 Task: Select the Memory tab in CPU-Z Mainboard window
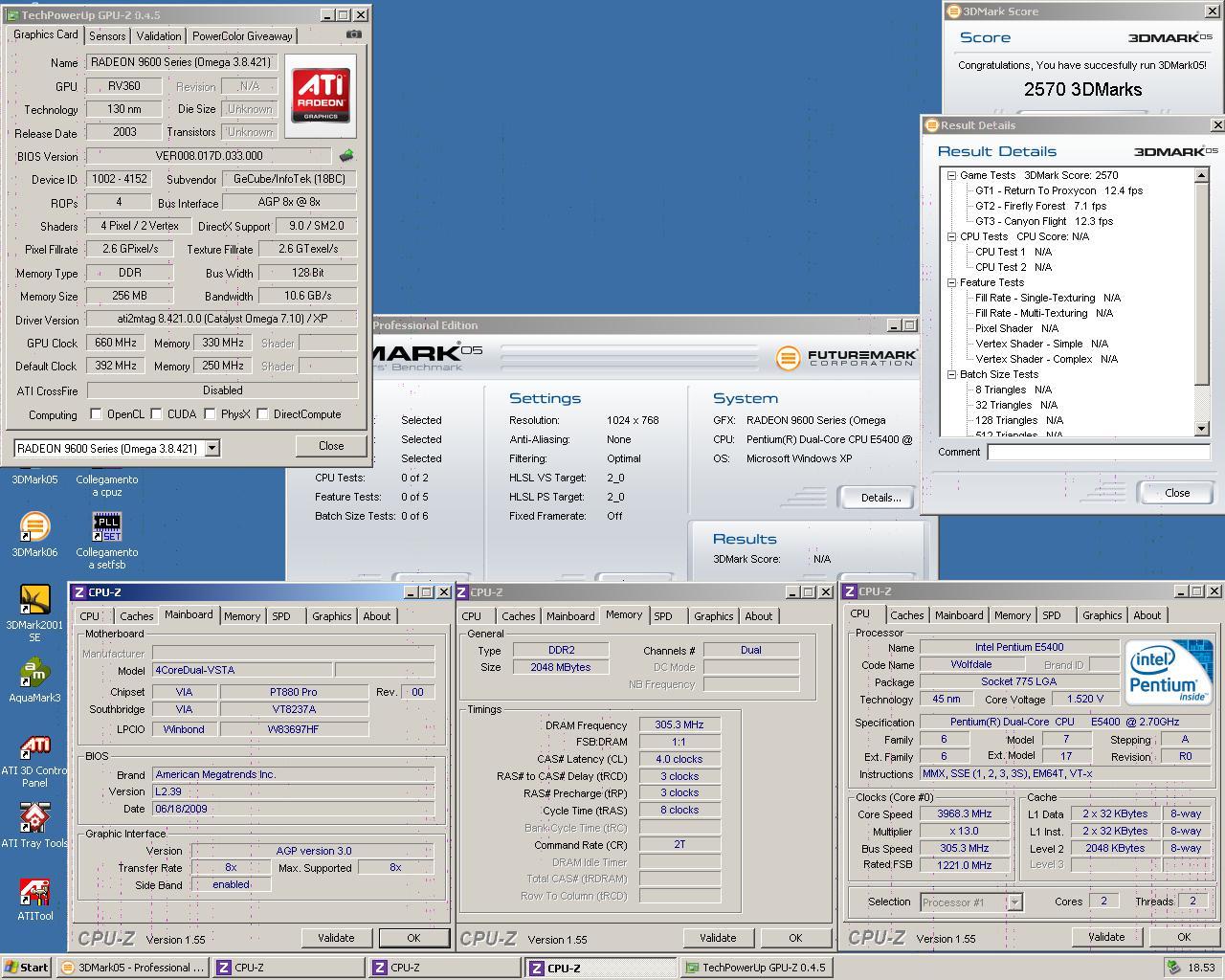(241, 616)
